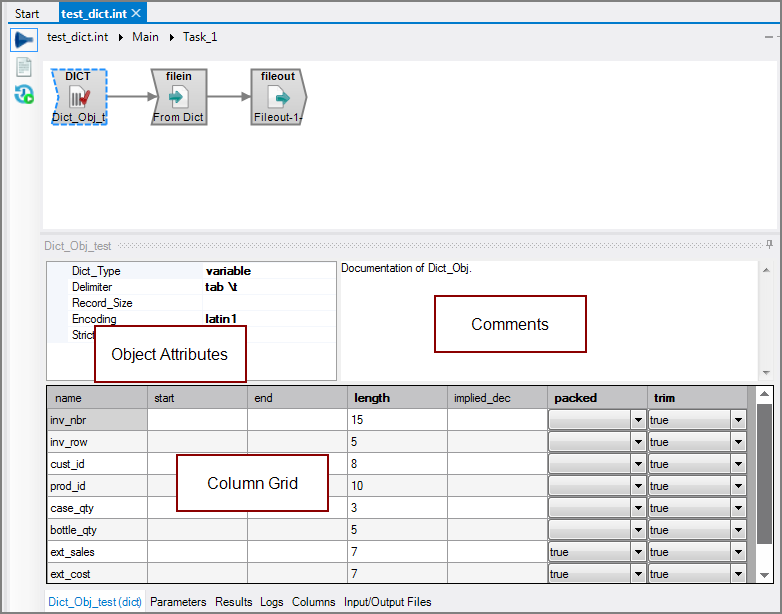Open the Parameters tab

(178, 602)
